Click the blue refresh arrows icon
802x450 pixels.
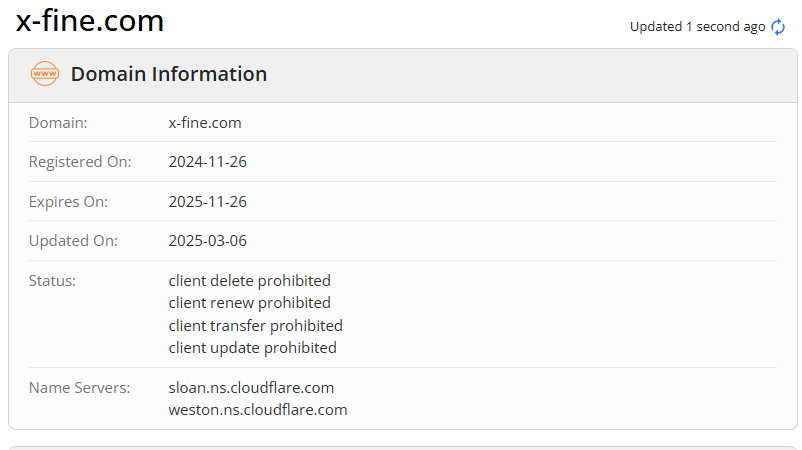[778, 27]
